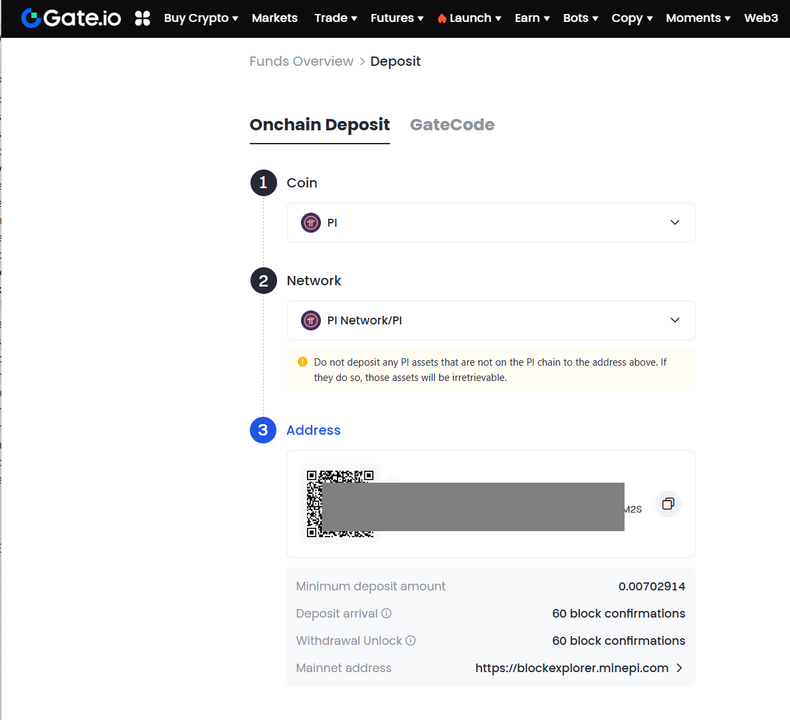Open the Trade dropdown menu

pyautogui.click(x=336, y=18)
